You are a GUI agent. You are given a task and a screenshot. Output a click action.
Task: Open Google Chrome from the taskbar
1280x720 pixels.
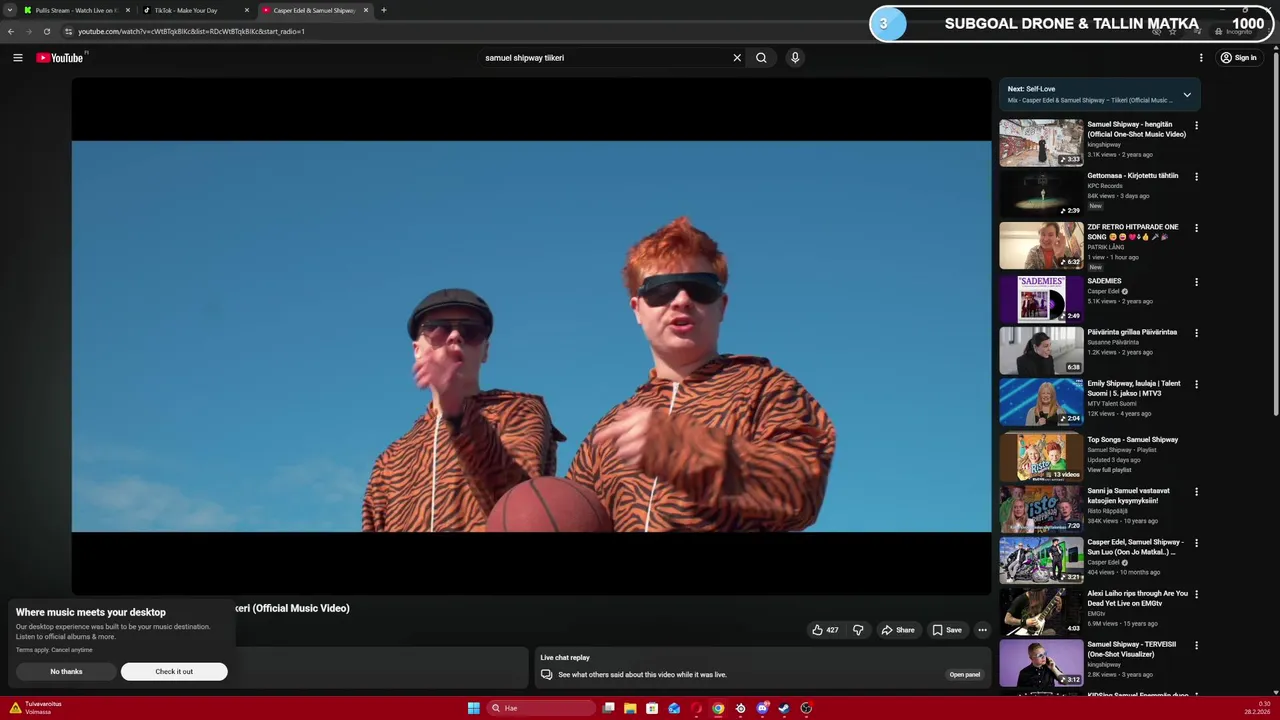coord(718,708)
